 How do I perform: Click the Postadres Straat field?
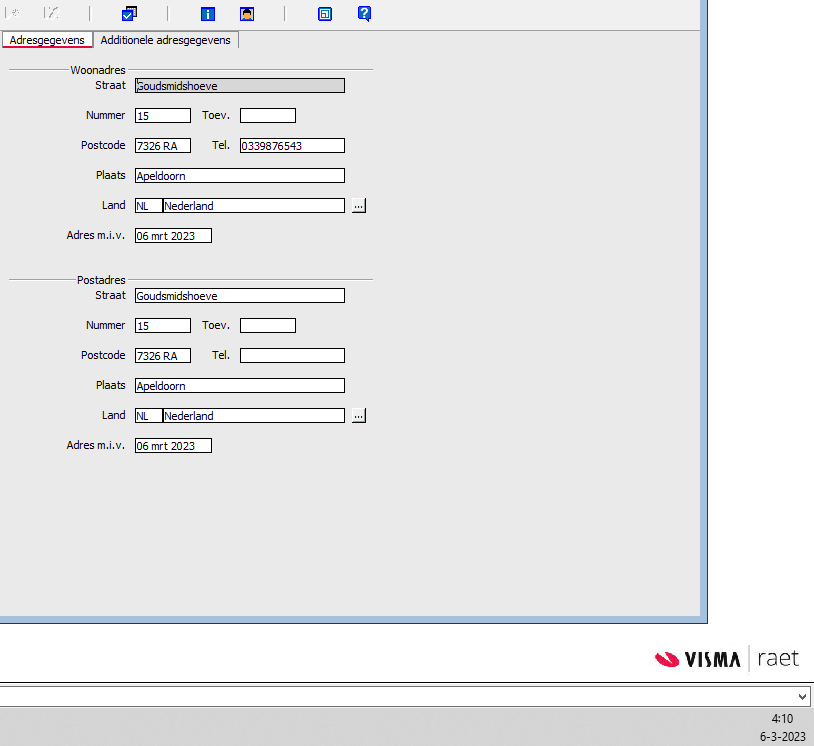tap(240, 296)
